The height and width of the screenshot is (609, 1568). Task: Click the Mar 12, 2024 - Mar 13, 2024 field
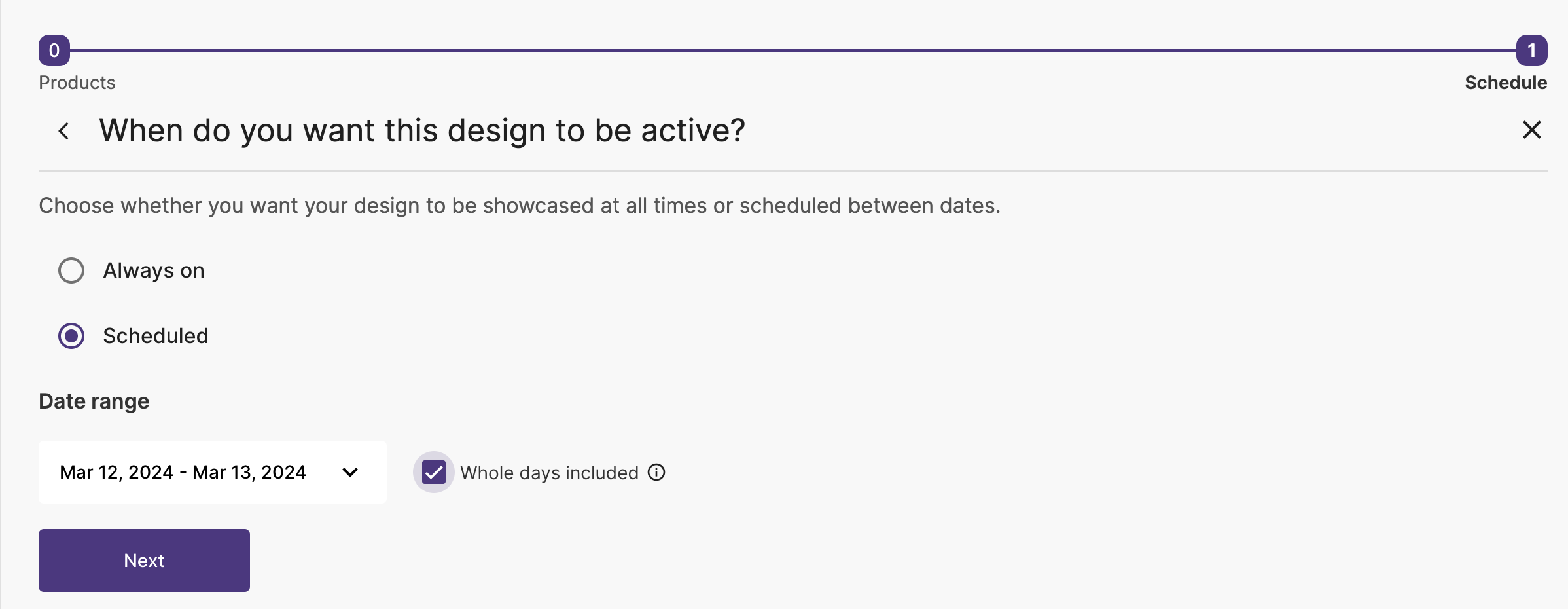click(x=212, y=472)
